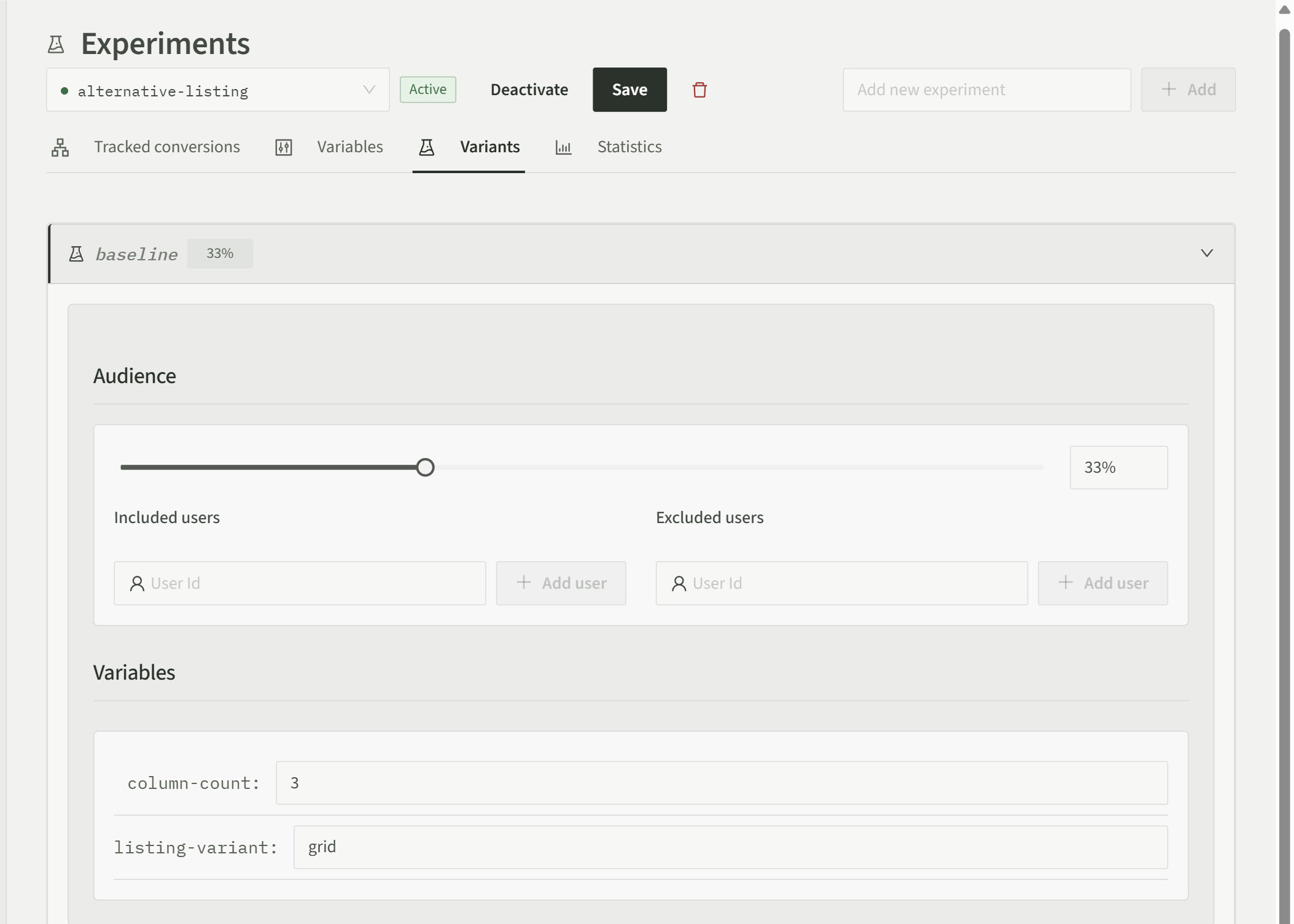This screenshot has height=924, width=1294.
Task: Open the Tracked conversions tab
Action: (146, 147)
